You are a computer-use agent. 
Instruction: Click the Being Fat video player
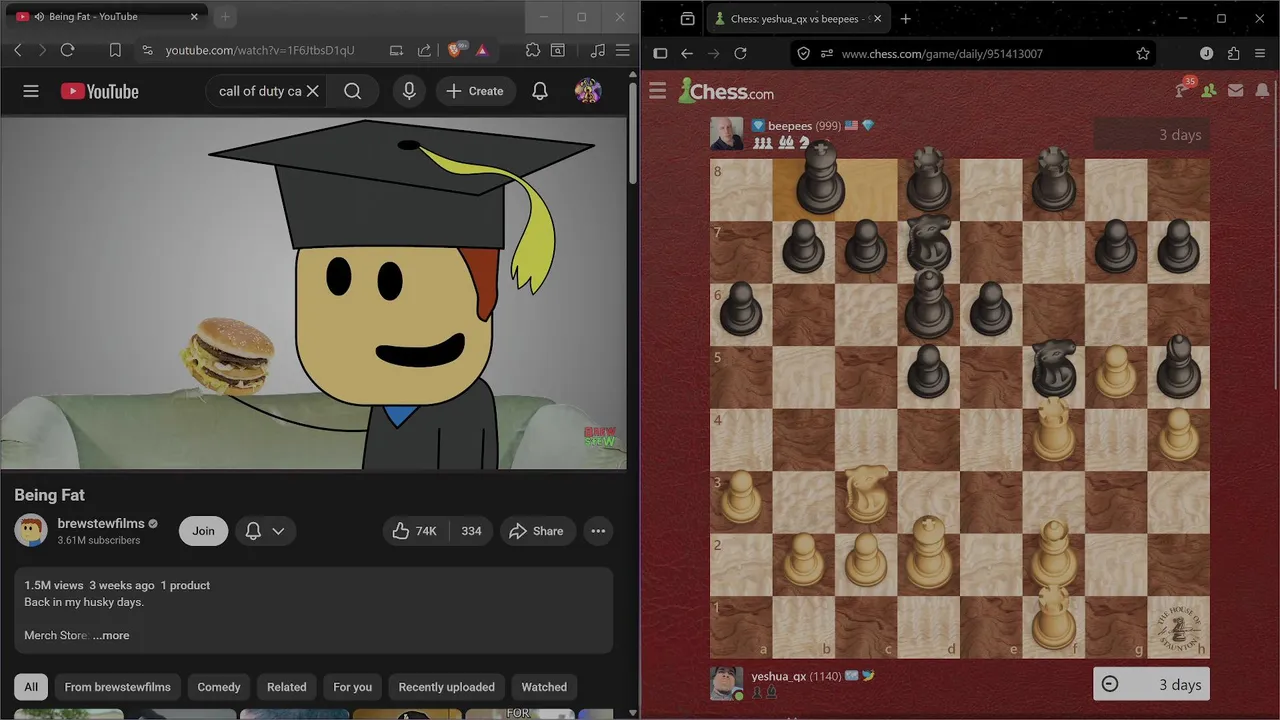(313, 293)
